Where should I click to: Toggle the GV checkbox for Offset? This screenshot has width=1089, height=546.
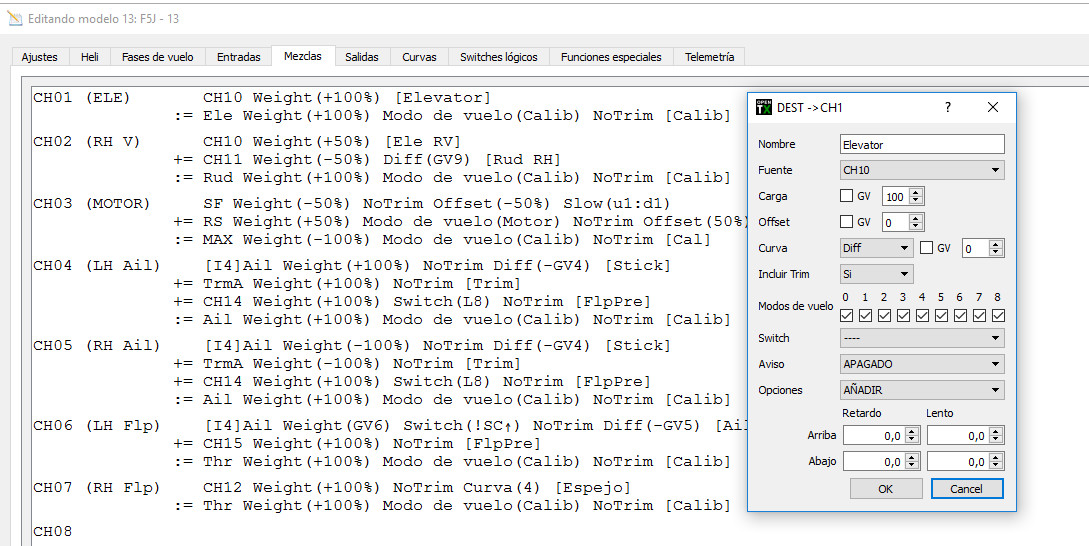847,222
